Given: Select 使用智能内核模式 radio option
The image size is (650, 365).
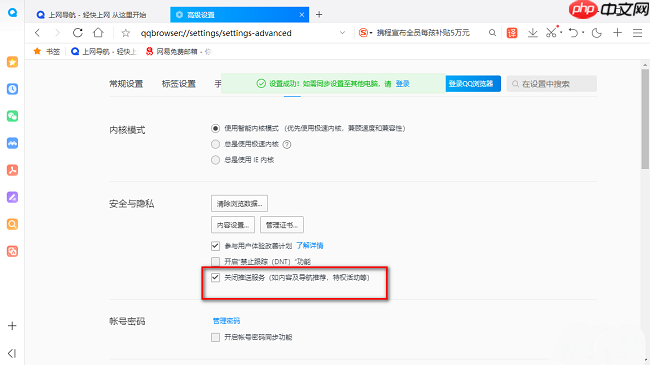Looking at the screenshot, I should tap(215, 128).
